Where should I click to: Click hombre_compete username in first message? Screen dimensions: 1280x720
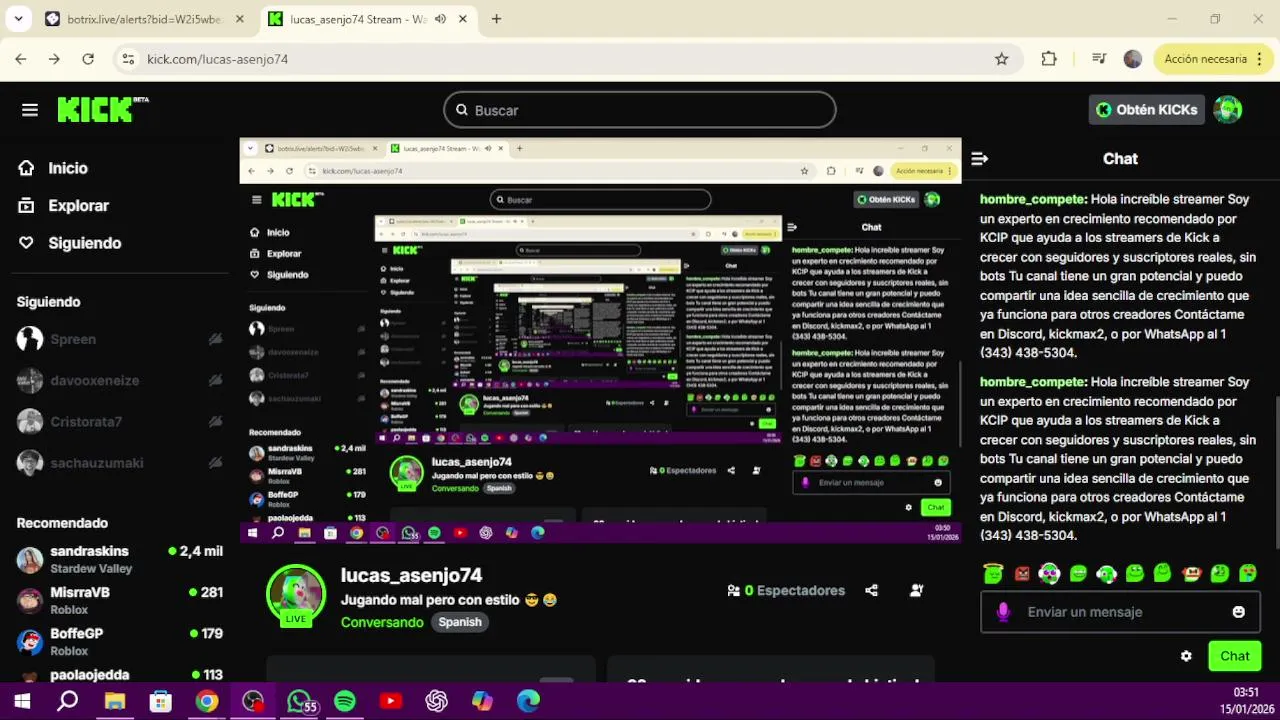(1032, 199)
